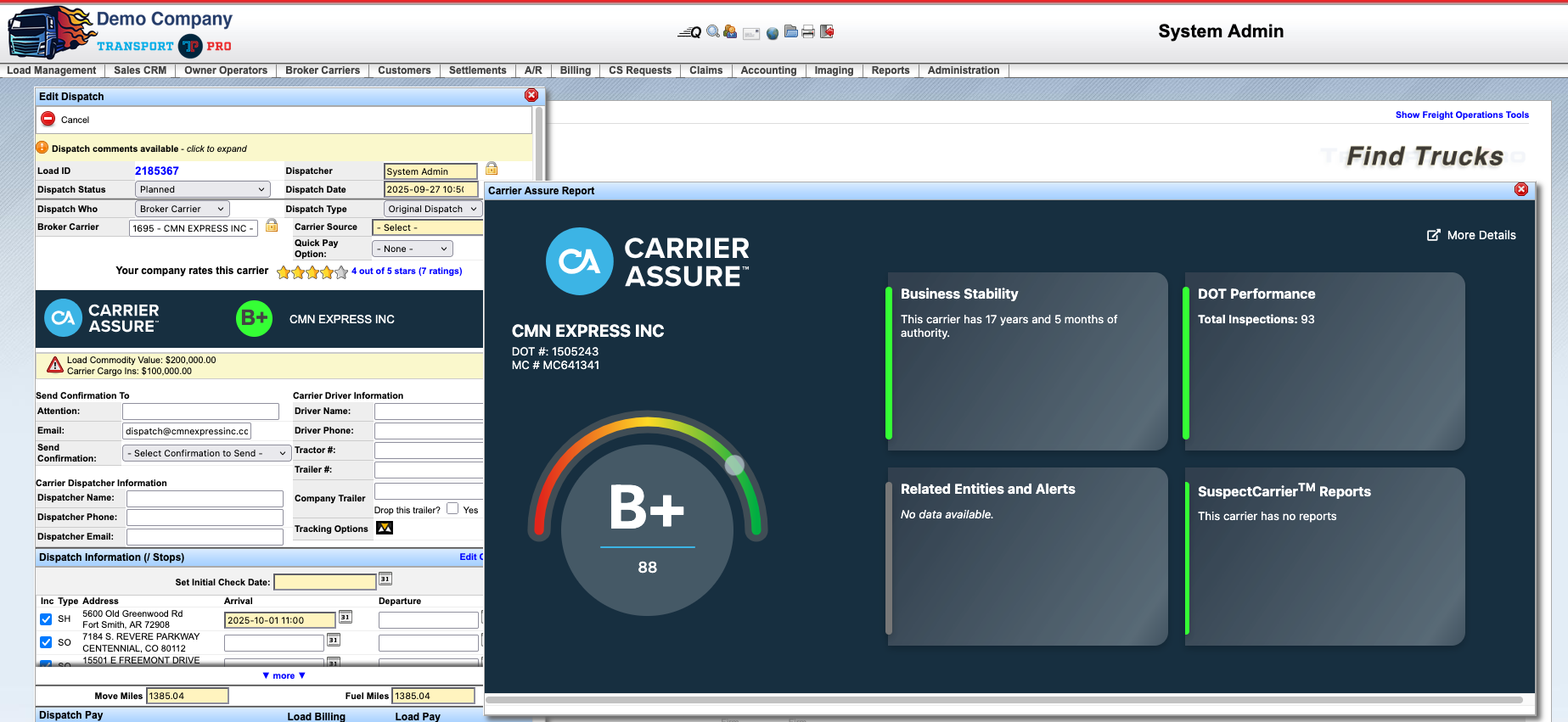Click Load ID 2185367 link
This screenshot has height=722, width=1568.
(157, 171)
